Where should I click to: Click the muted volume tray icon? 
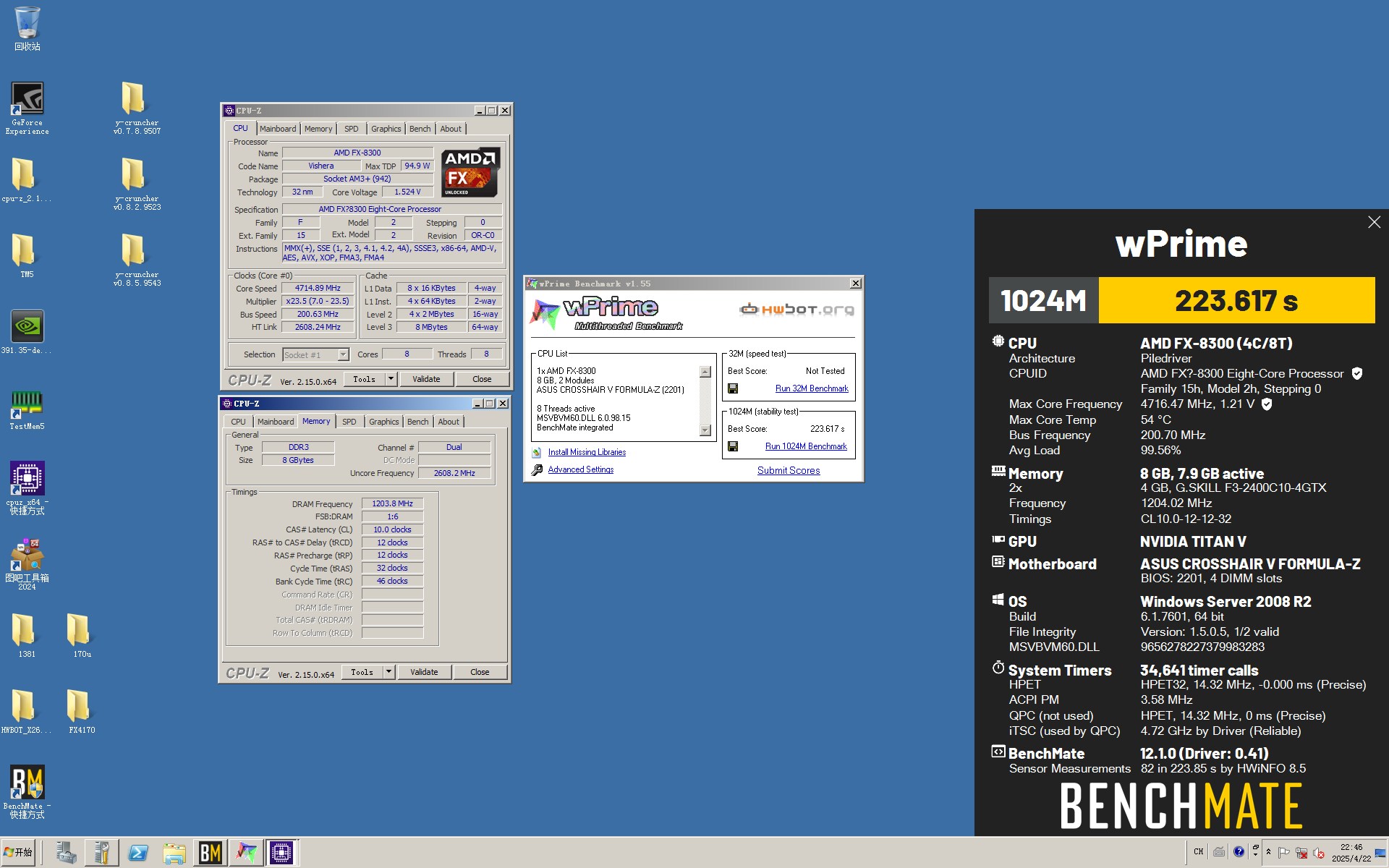[1319, 853]
